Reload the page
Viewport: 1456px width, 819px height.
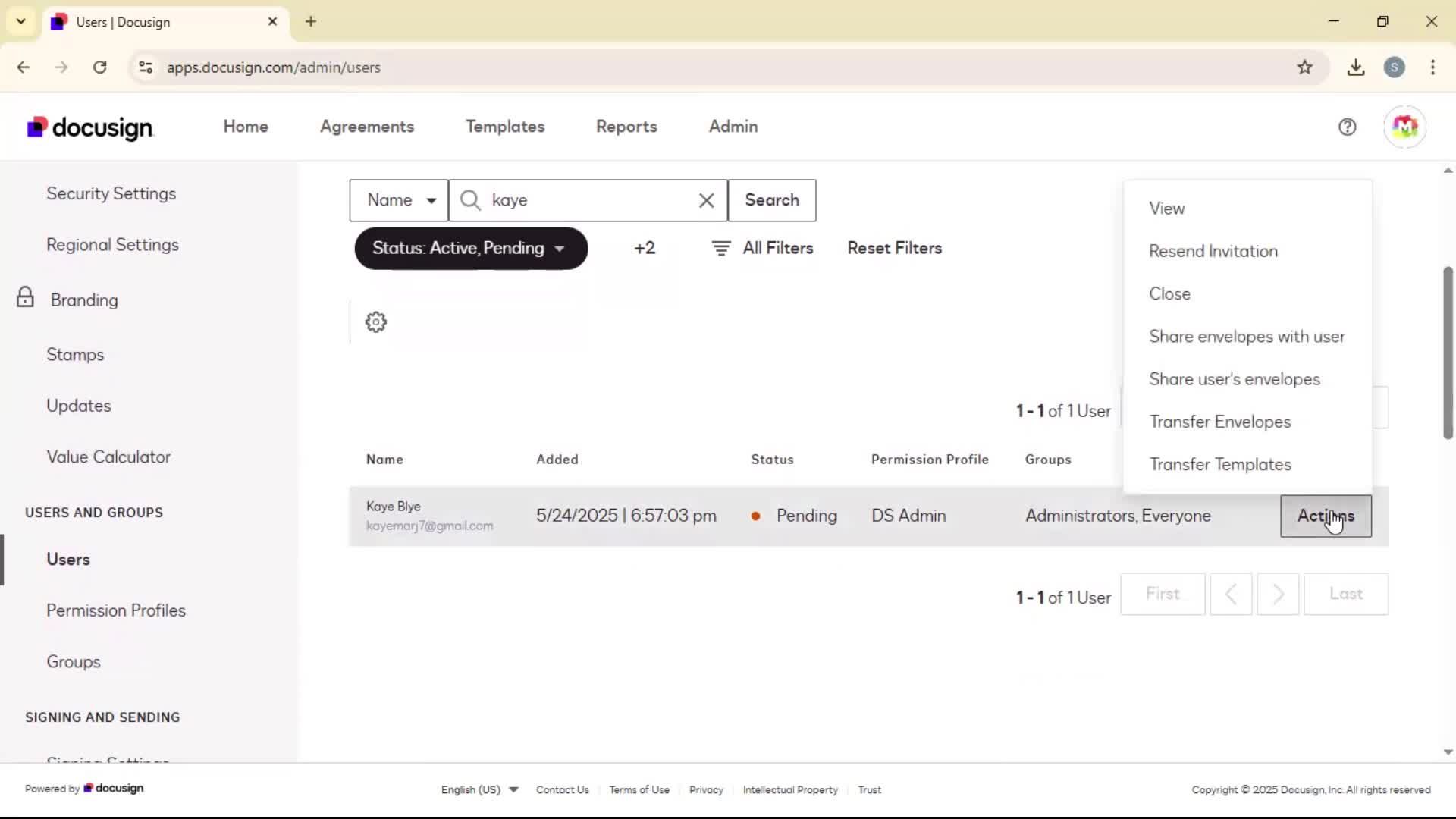(99, 67)
